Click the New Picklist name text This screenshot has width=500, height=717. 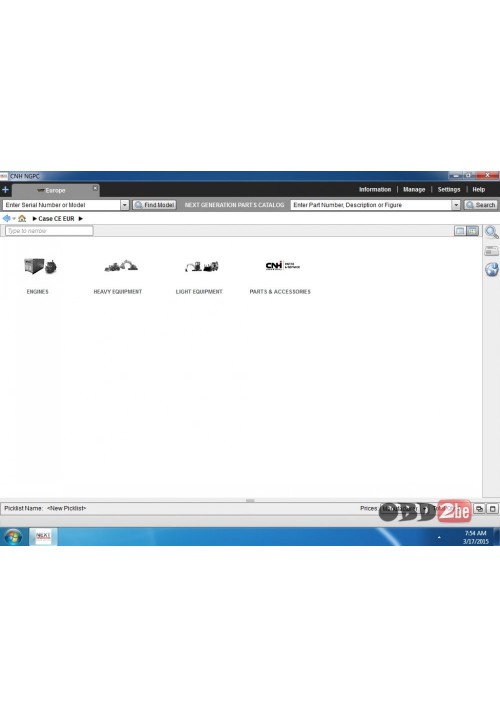[x=66, y=508]
